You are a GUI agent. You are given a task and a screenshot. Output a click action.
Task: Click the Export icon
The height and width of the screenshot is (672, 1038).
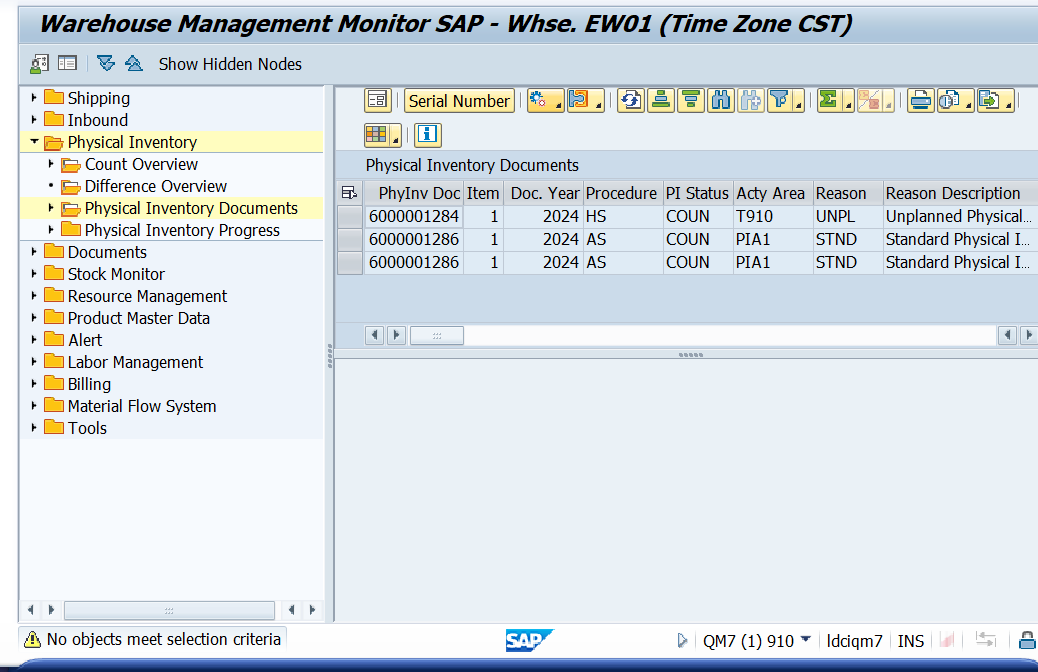pyautogui.click(x=989, y=101)
